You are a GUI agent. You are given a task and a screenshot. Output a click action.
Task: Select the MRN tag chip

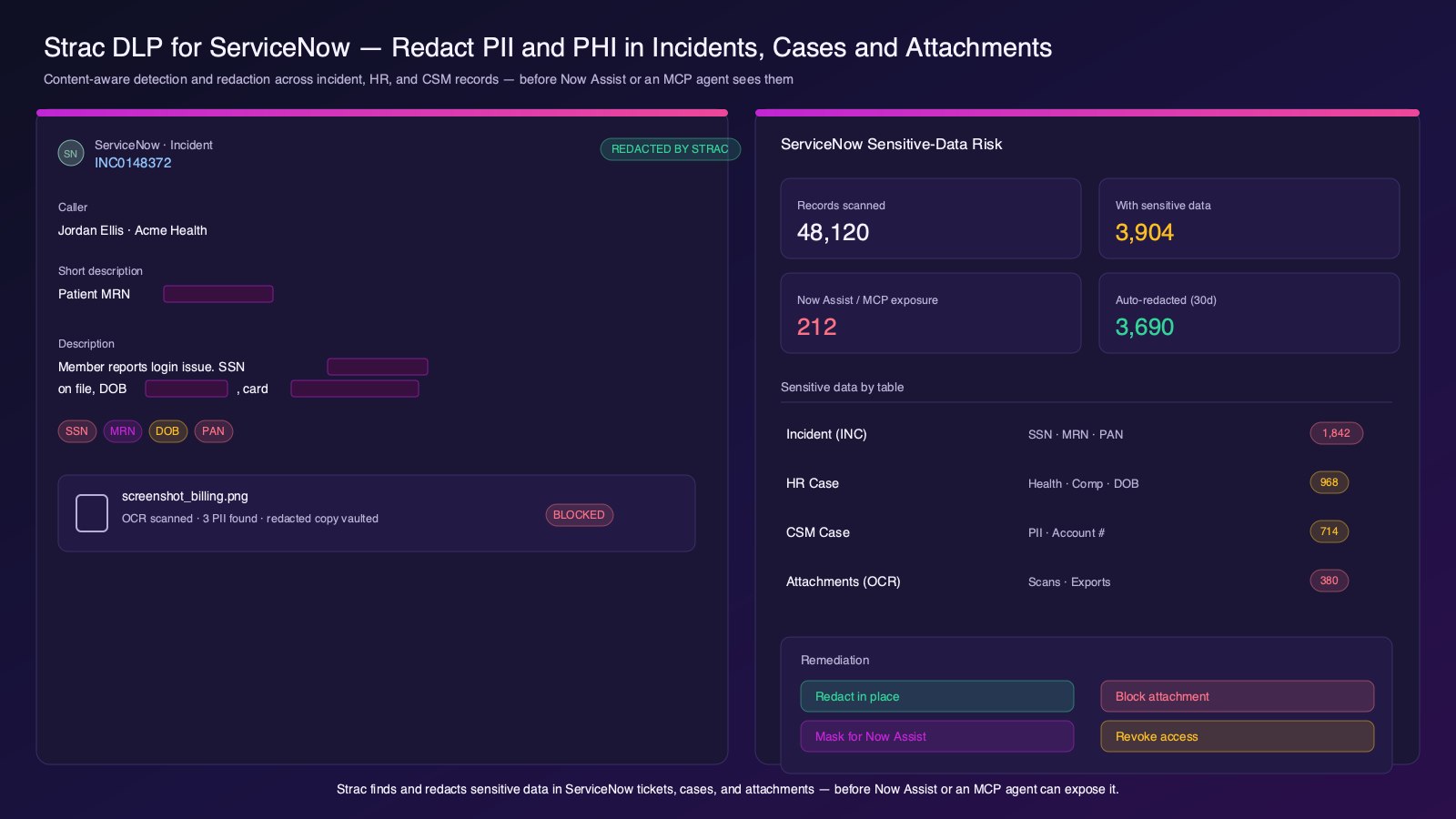tap(123, 431)
